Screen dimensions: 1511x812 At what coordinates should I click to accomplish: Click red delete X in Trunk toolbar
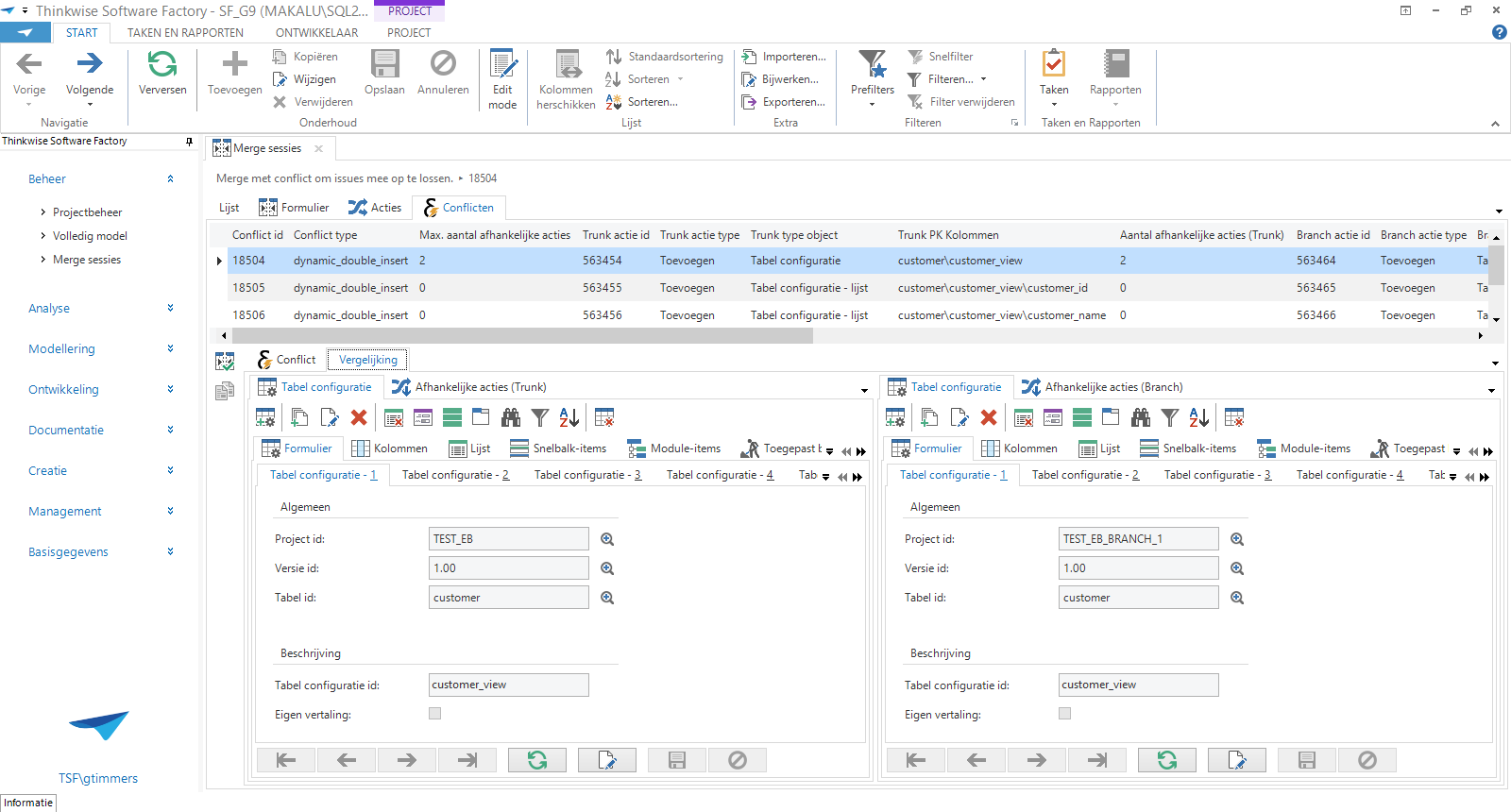tap(359, 417)
